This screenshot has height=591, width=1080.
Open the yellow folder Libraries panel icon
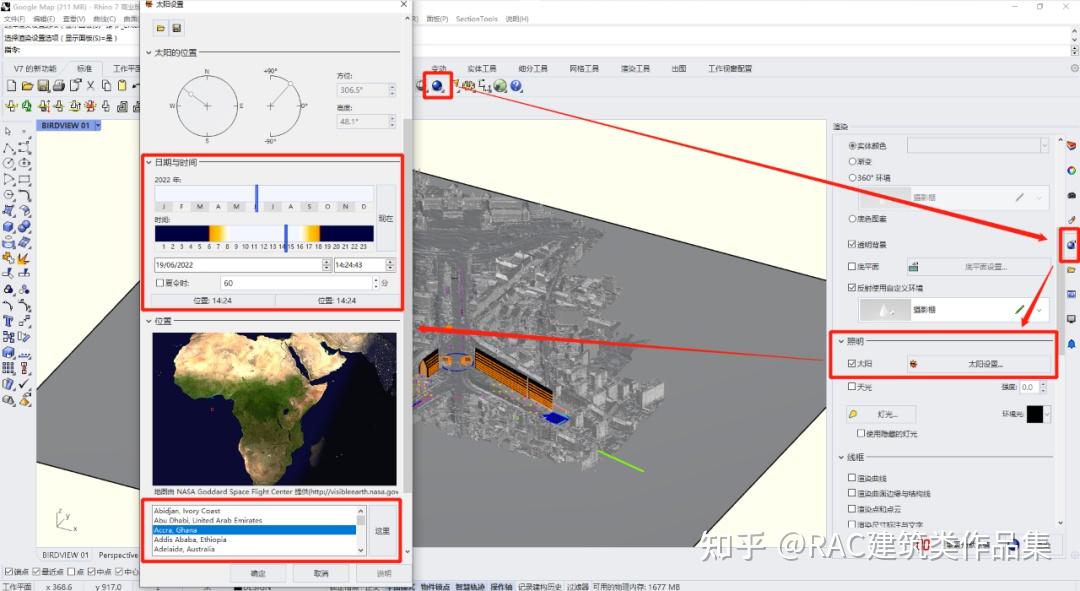coord(1071,269)
